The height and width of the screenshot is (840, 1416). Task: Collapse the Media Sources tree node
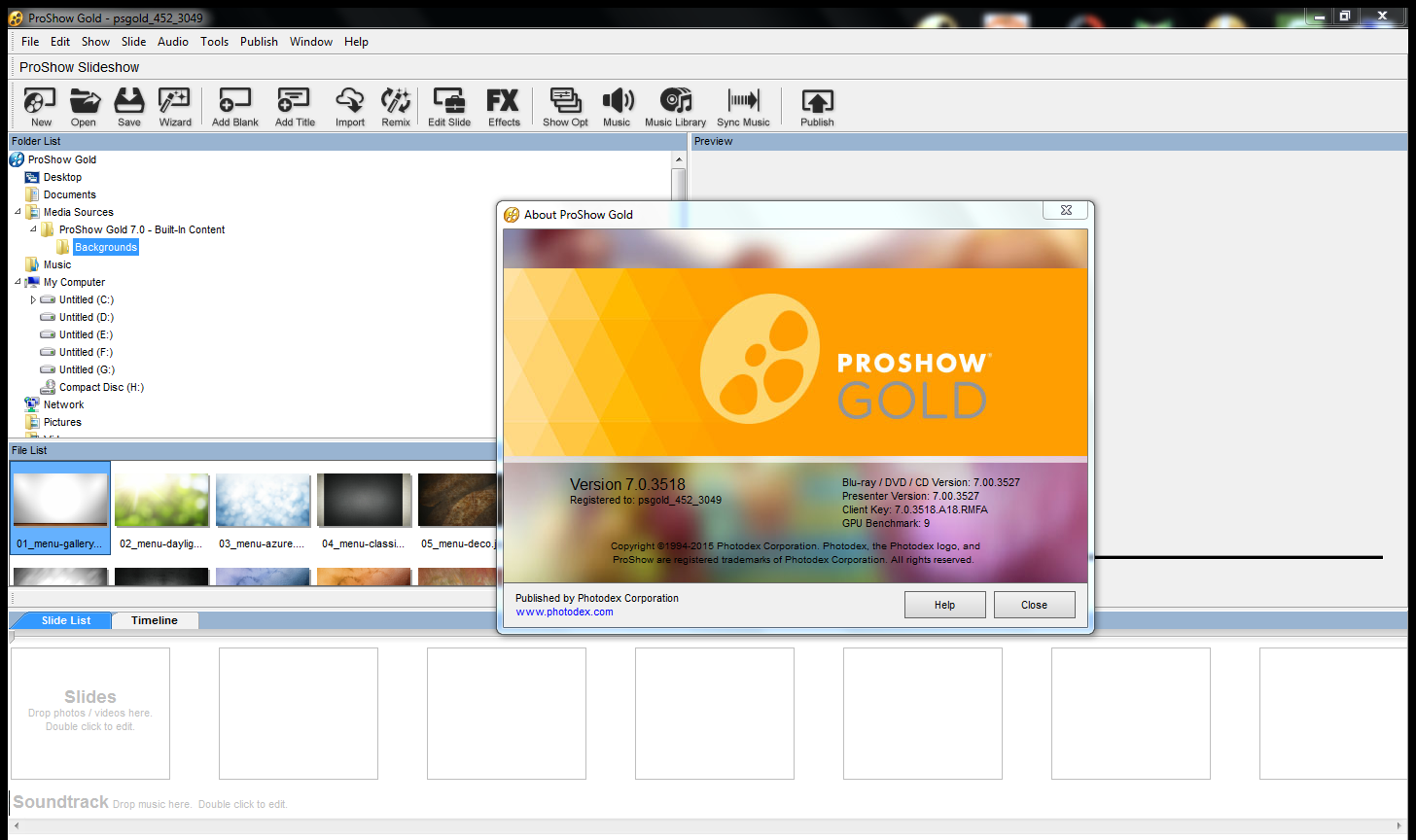[x=18, y=212]
